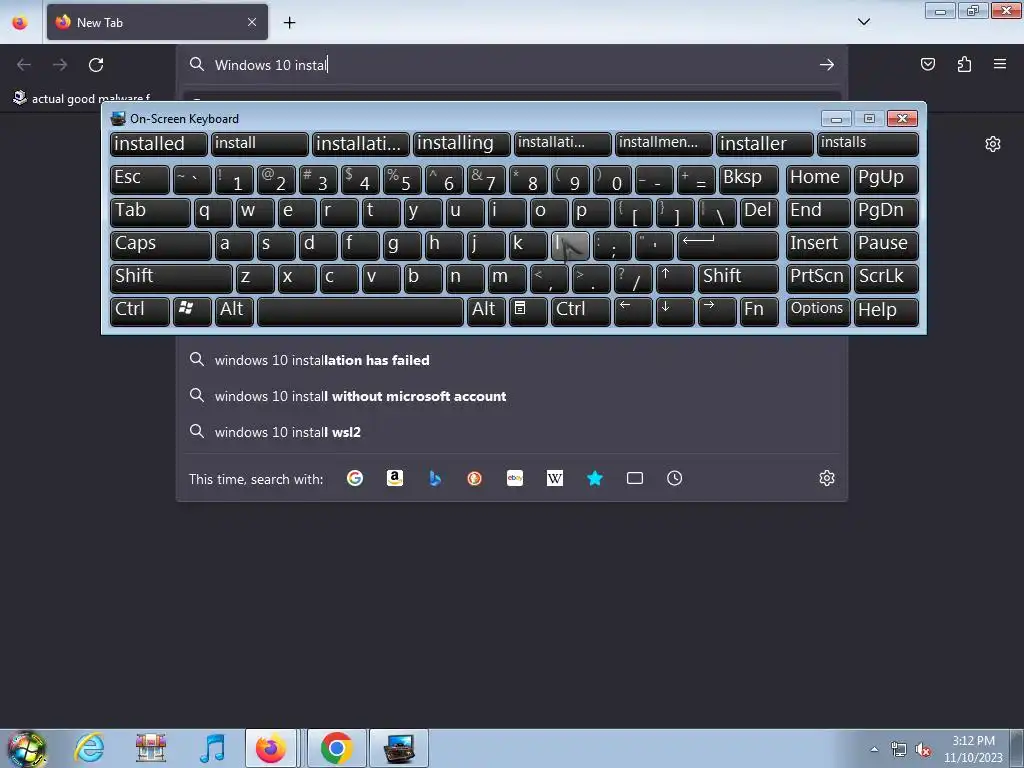Tap the Enter key on keyboard

coord(728,244)
